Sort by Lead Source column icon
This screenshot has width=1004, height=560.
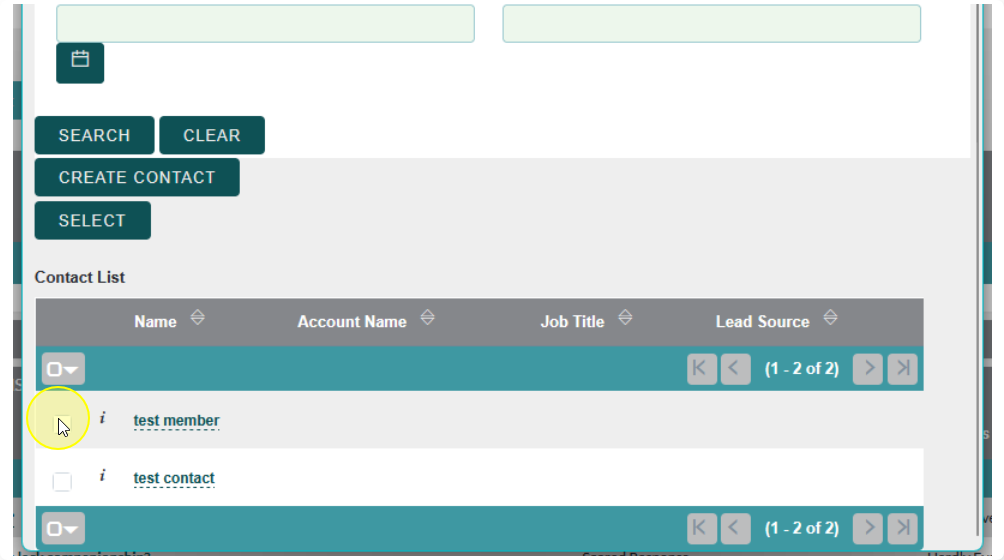pos(829,319)
